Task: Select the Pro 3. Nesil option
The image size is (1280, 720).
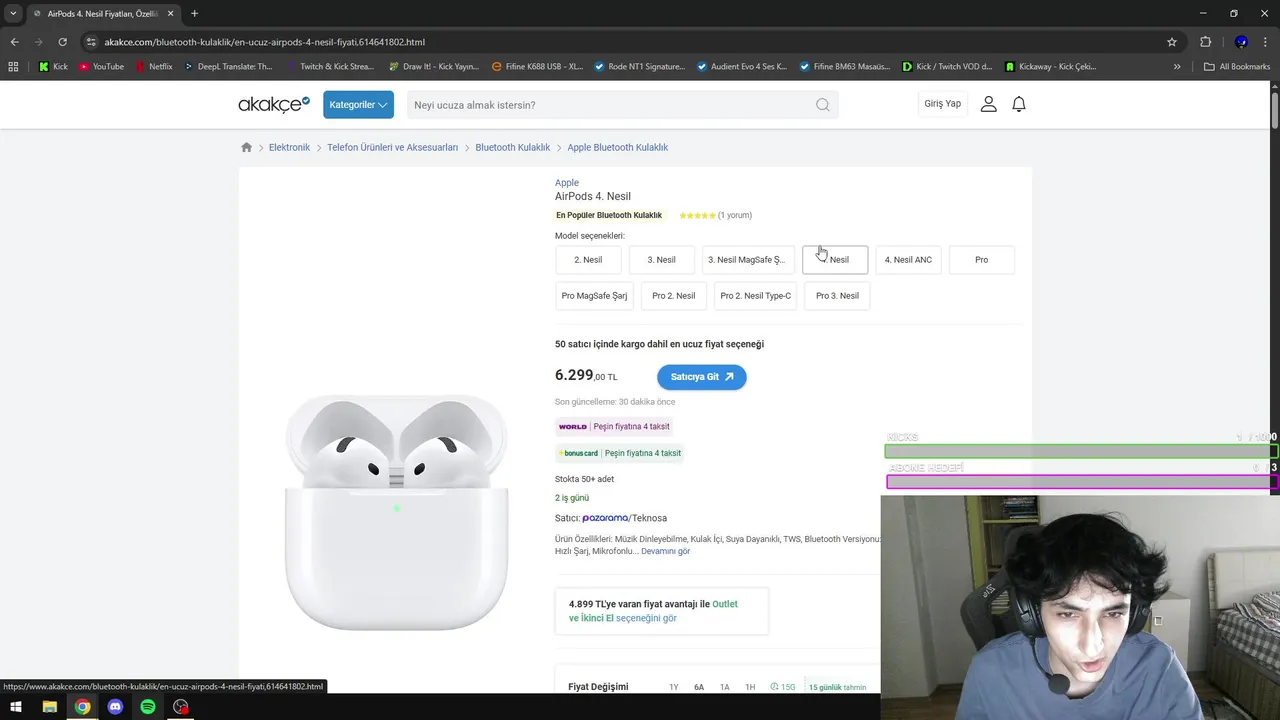Action: [x=837, y=296]
